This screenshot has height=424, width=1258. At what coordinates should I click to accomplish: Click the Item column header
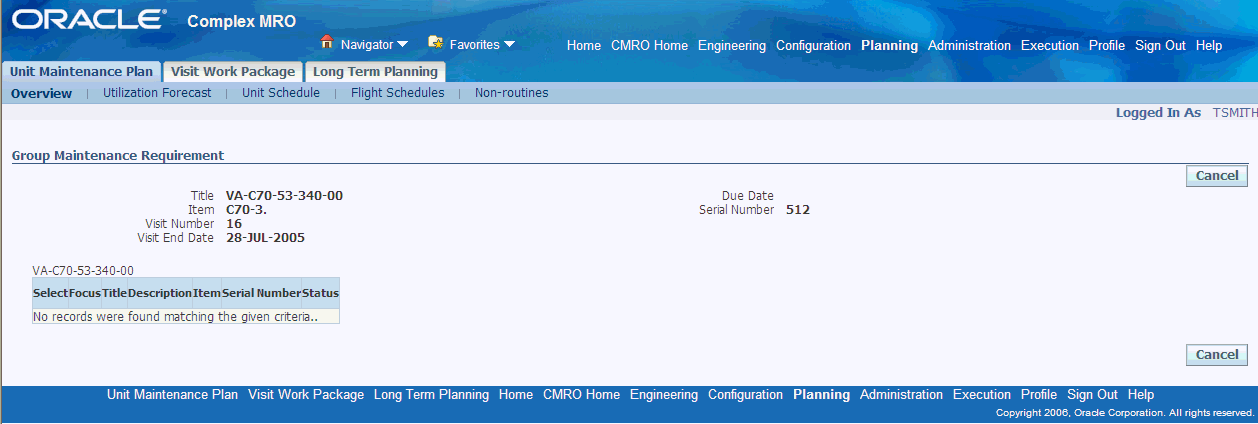click(x=207, y=293)
